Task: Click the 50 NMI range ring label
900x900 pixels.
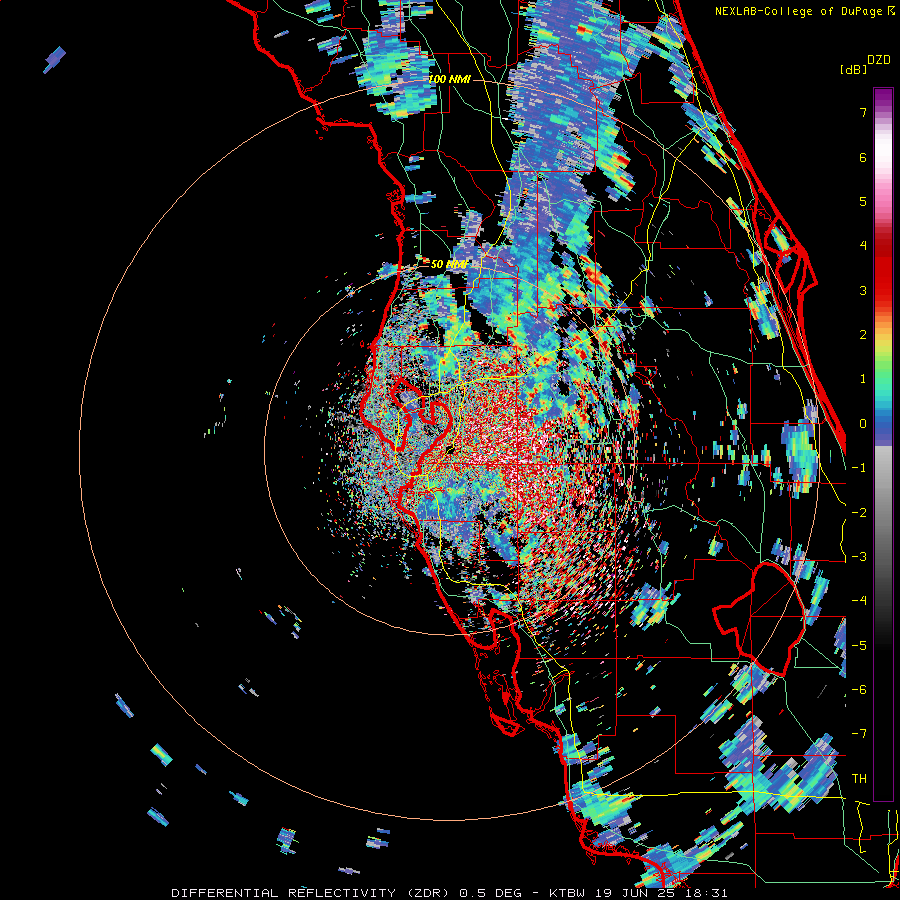Action: [x=449, y=264]
